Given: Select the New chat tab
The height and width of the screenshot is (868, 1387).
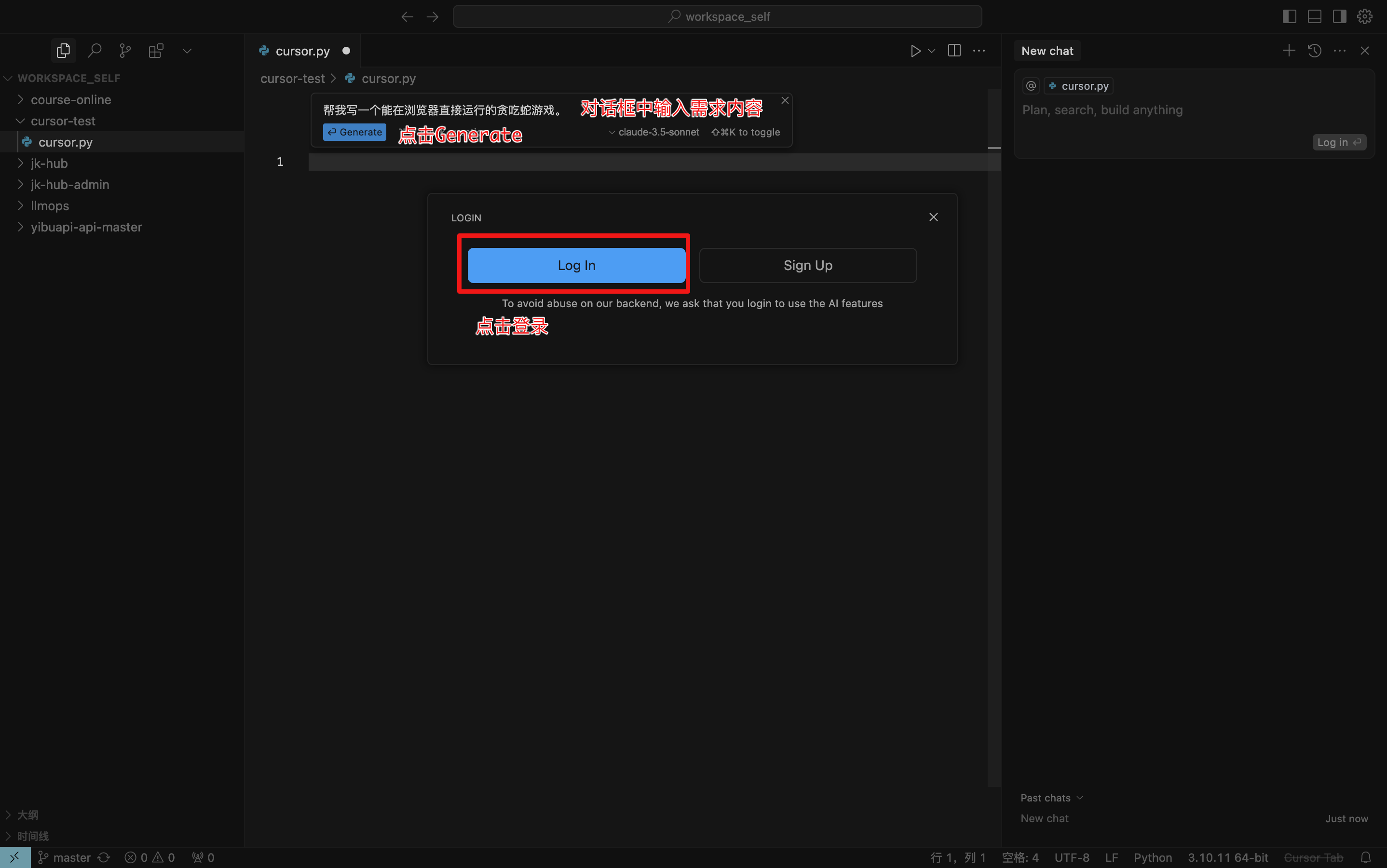Looking at the screenshot, I should pos(1047,51).
